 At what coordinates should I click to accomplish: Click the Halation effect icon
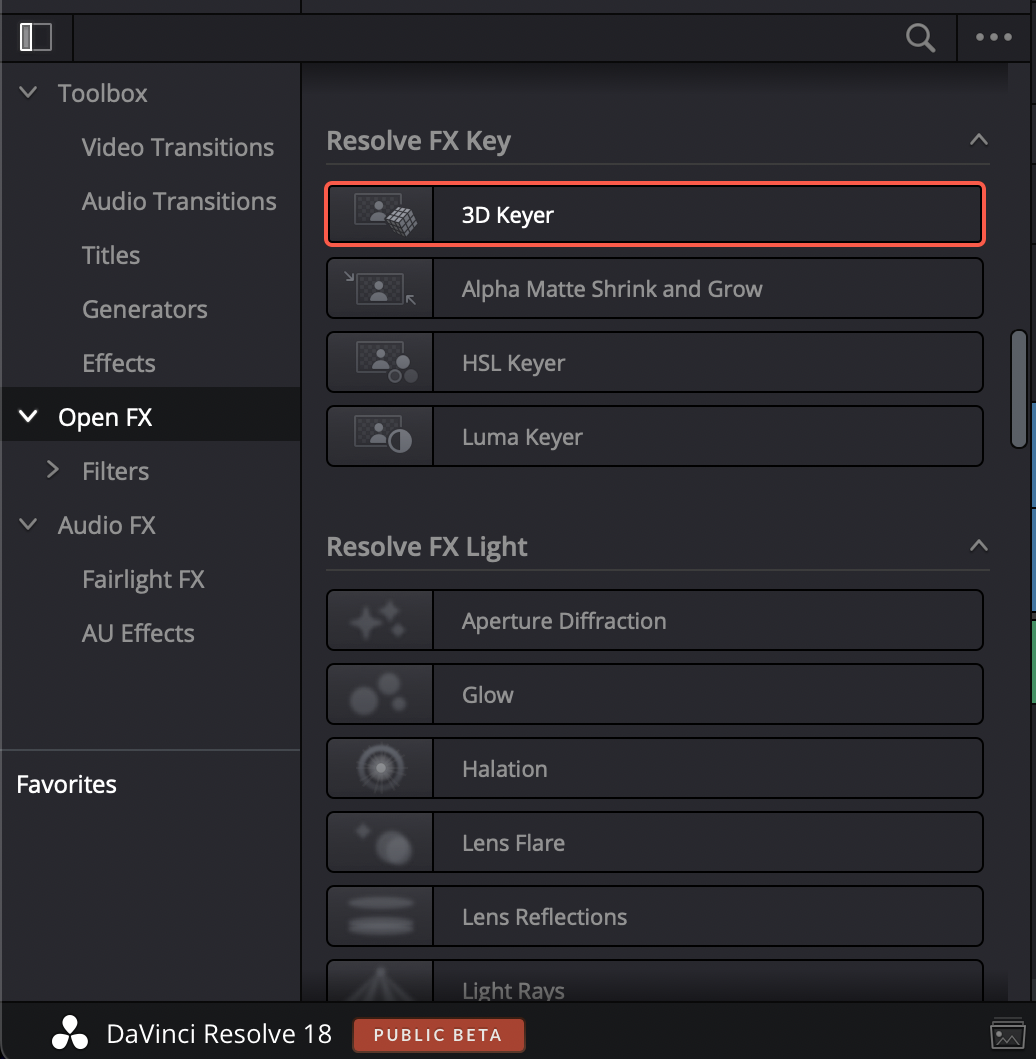pos(380,769)
